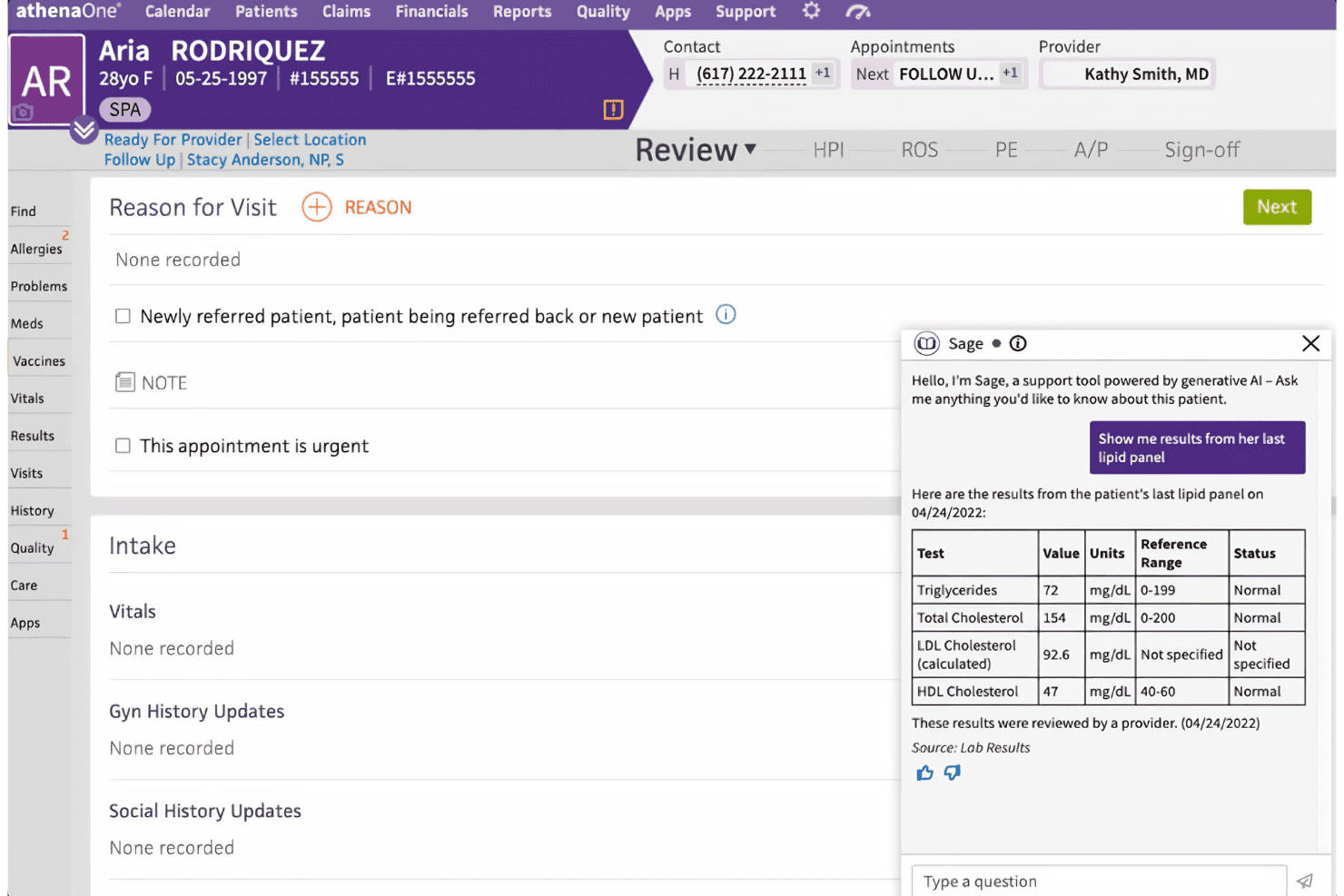The height and width of the screenshot is (896, 1344).
Task: Click the plus circle to add Reason
Action: pos(317,207)
